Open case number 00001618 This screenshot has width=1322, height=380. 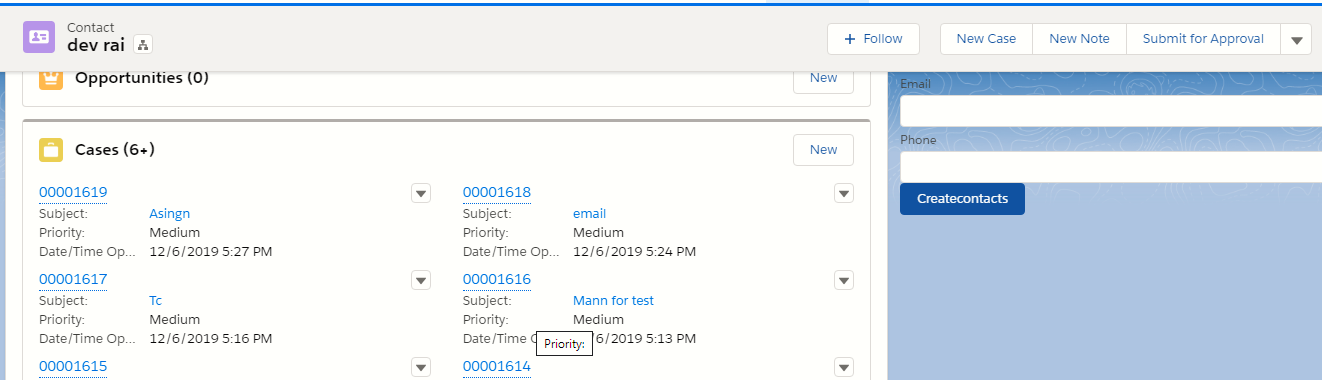click(497, 192)
